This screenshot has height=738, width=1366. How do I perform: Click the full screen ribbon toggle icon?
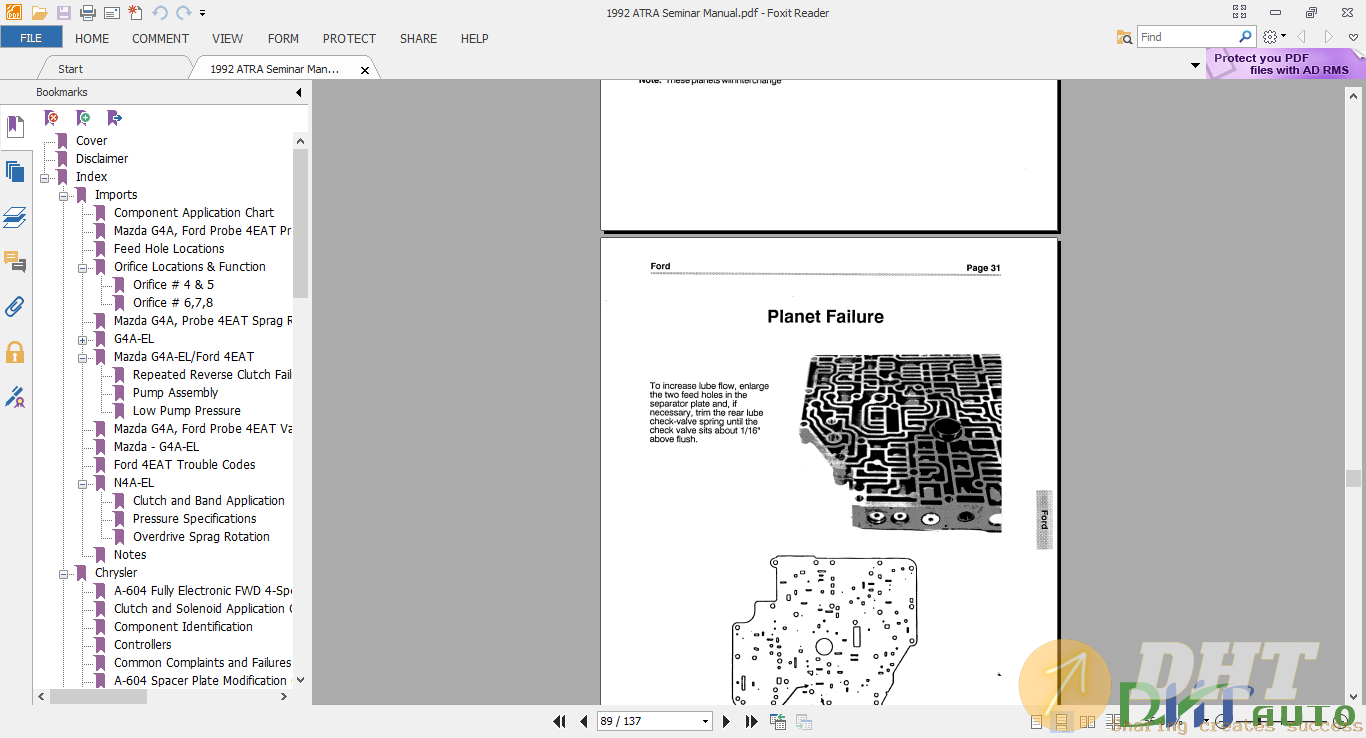tap(1240, 12)
